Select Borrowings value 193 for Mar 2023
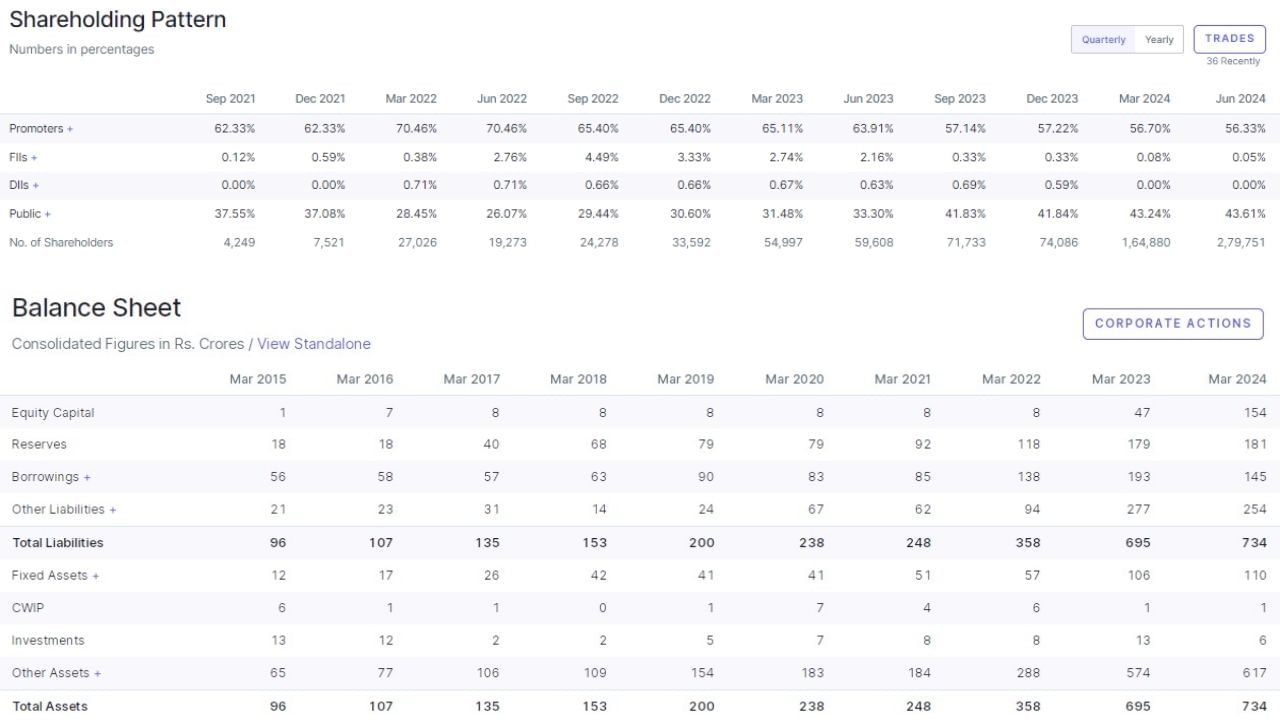This screenshot has width=1280, height=720. pos(1139,477)
